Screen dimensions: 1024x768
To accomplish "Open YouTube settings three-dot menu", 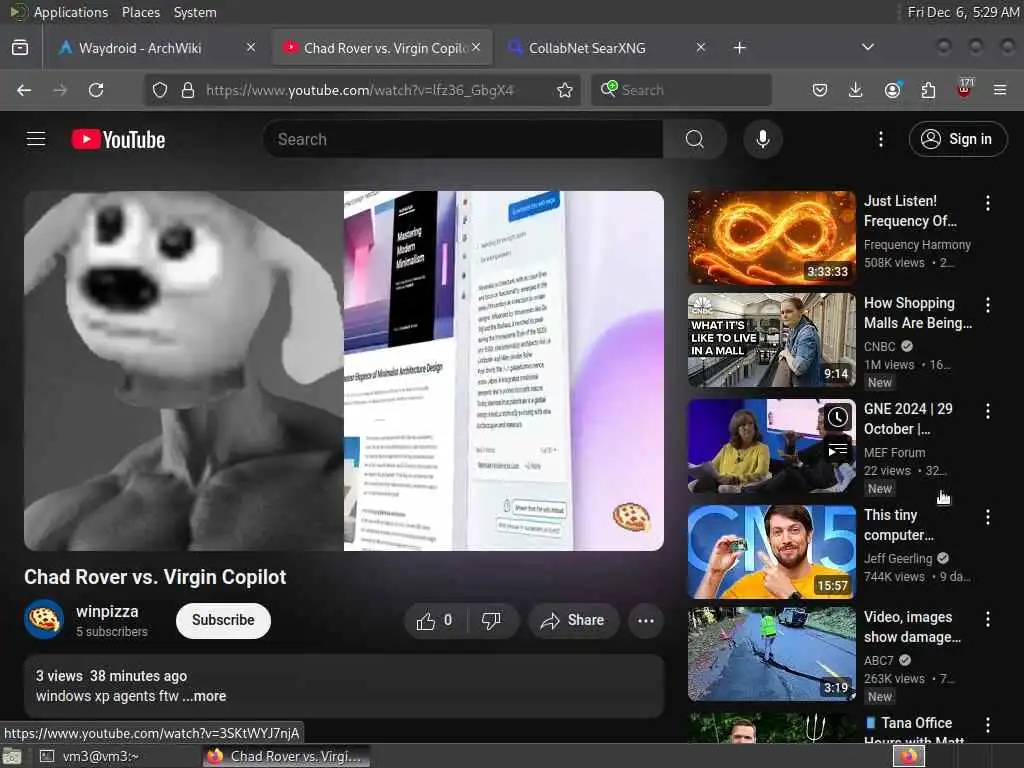I will click(x=880, y=139).
